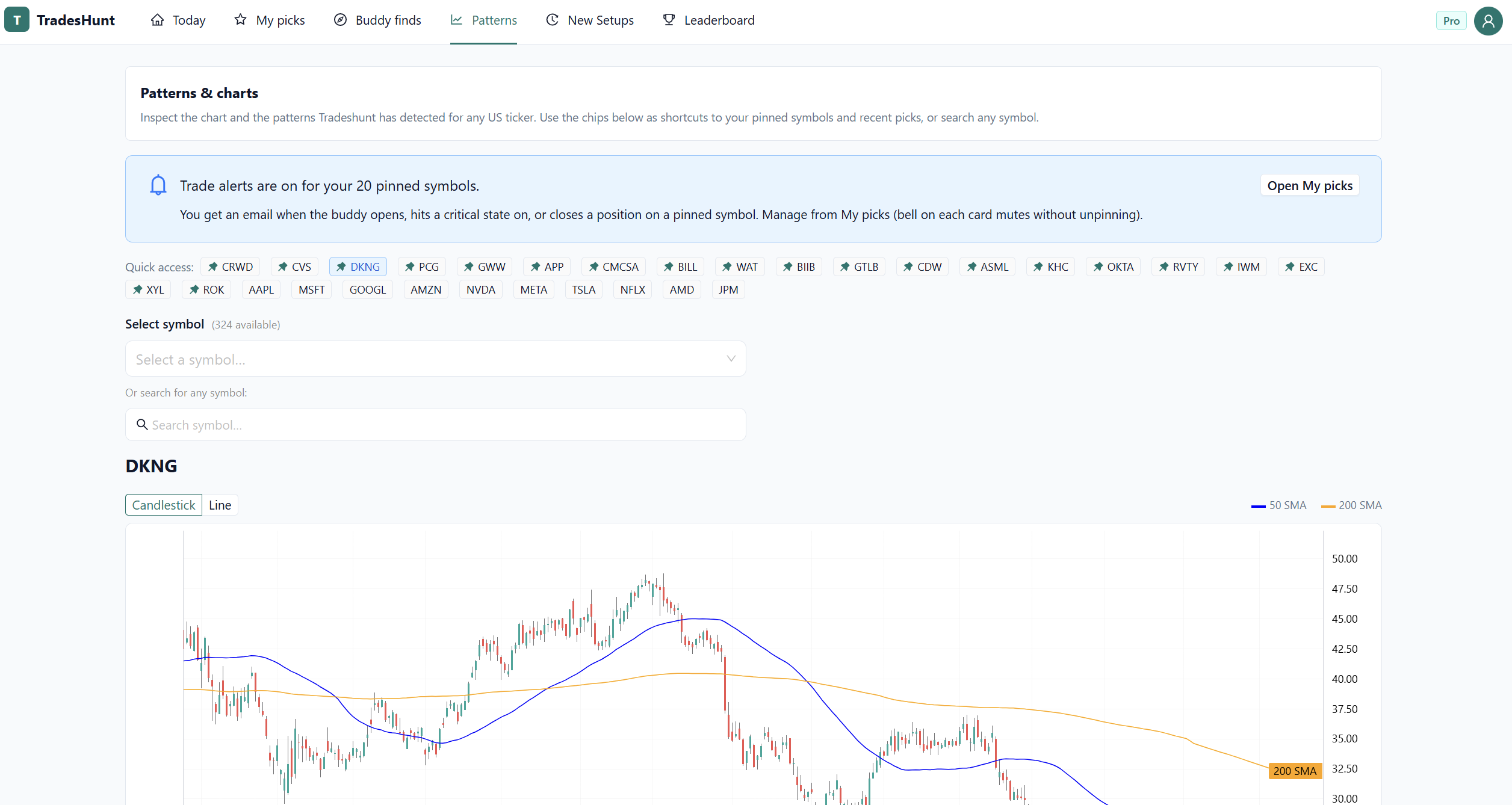Load the MSFT quick access chip
Image resolution: width=1512 pixels, height=805 pixels.
pyautogui.click(x=312, y=289)
